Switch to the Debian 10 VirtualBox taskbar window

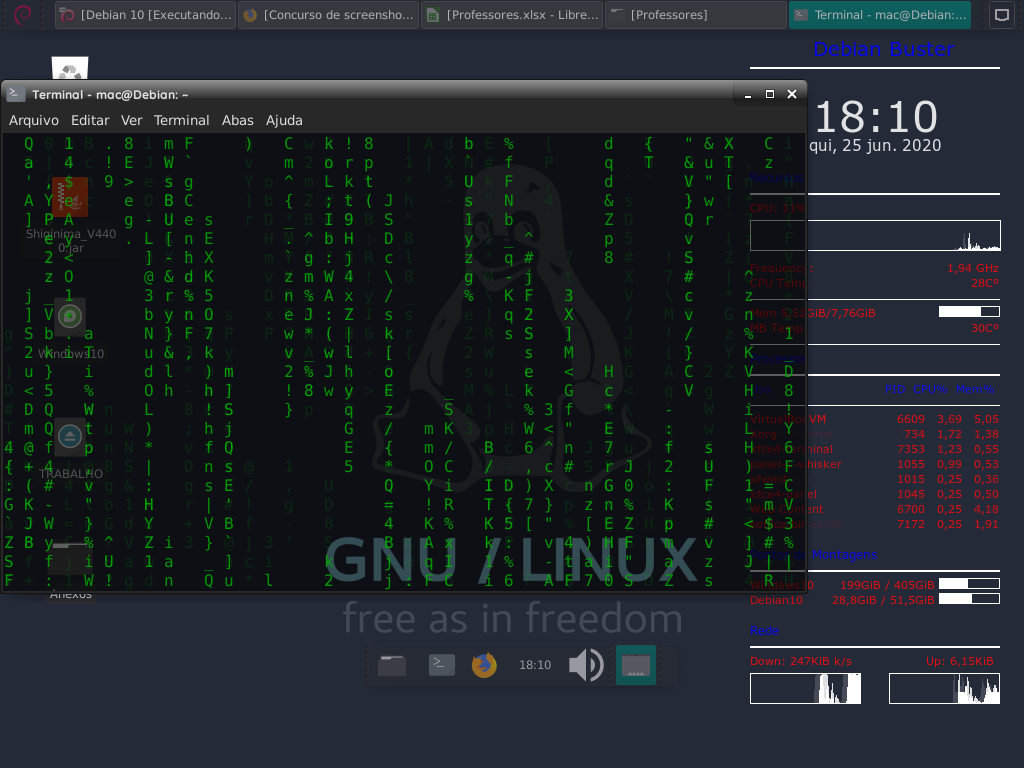[x=146, y=15]
